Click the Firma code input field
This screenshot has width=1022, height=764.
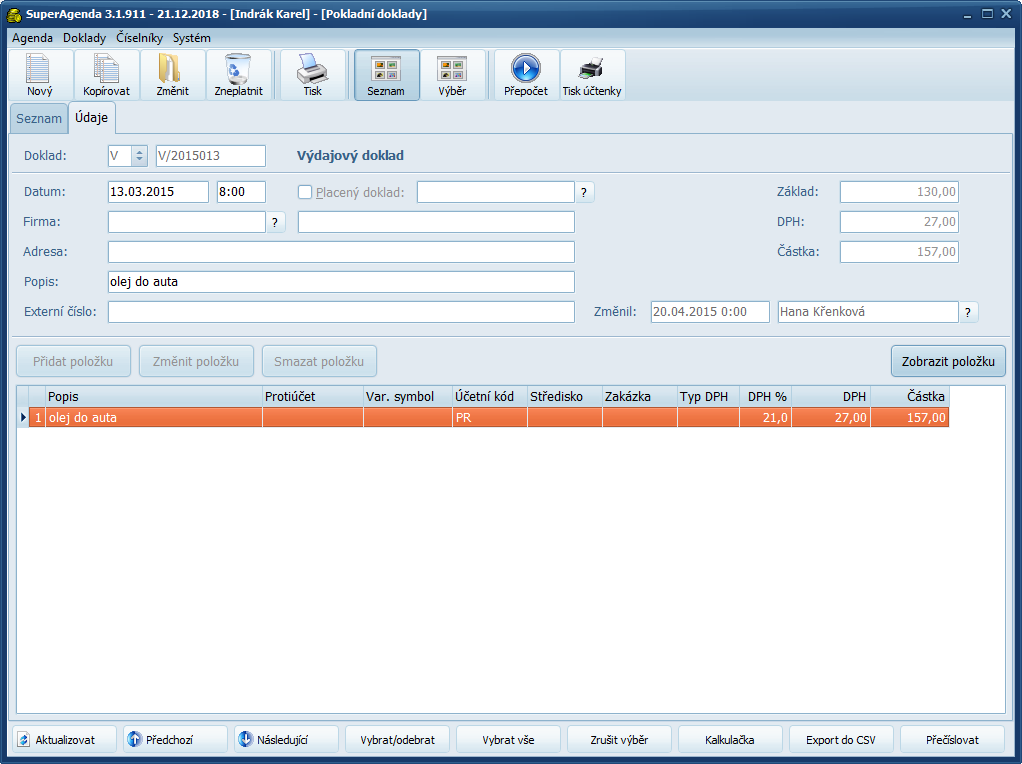tap(187, 222)
